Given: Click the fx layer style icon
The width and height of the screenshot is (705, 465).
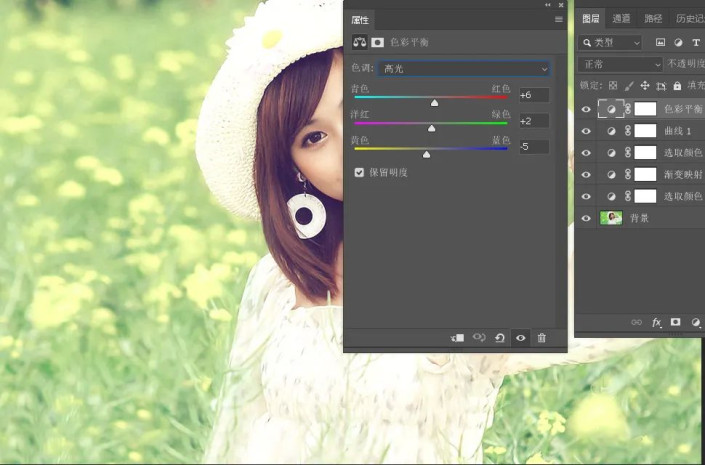Looking at the screenshot, I should [656, 323].
